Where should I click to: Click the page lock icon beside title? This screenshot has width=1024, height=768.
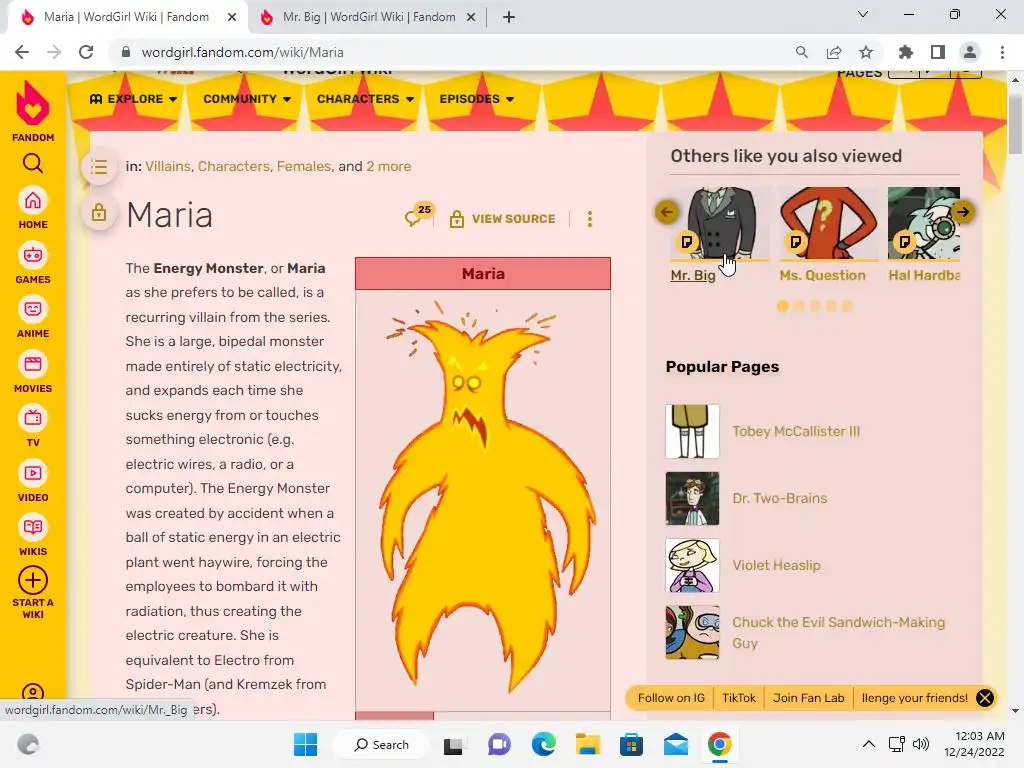point(99,212)
